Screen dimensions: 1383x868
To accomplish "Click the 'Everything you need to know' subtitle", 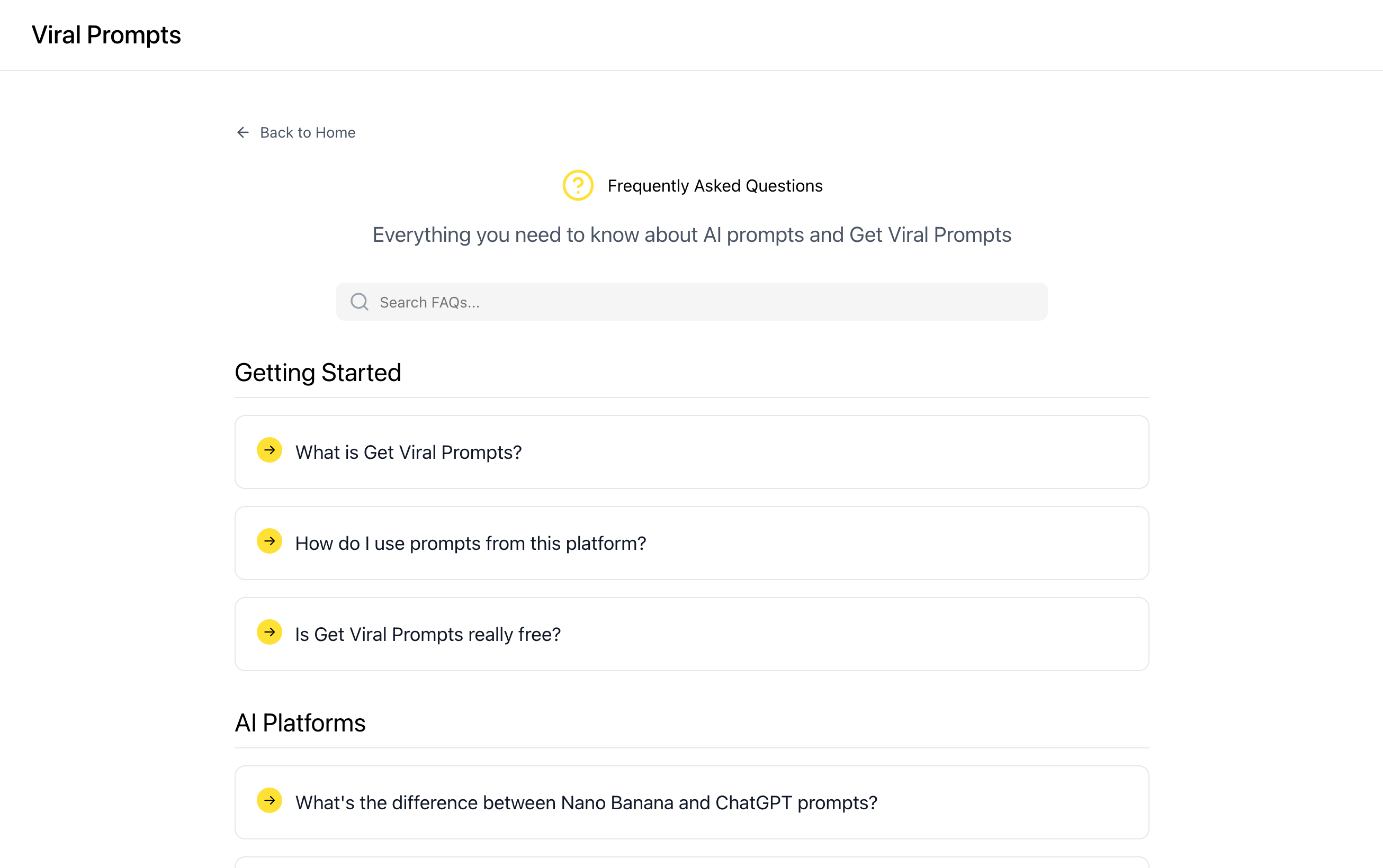I will pos(691,235).
